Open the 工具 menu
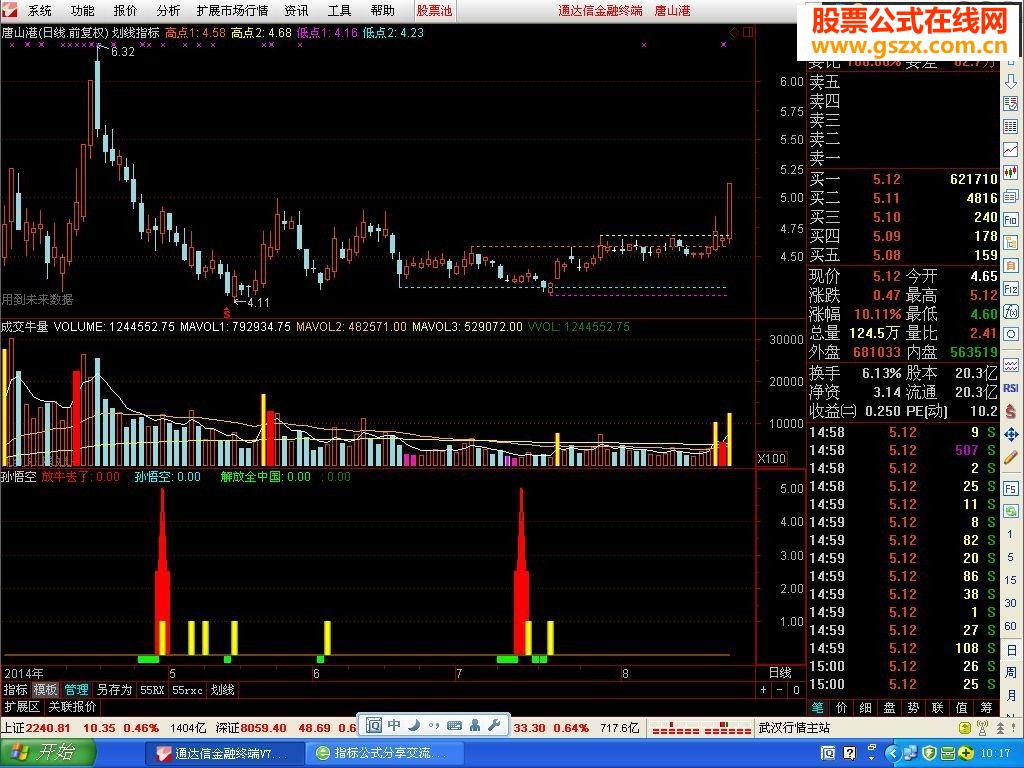Viewport: 1024px width, 768px height. pyautogui.click(x=340, y=10)
